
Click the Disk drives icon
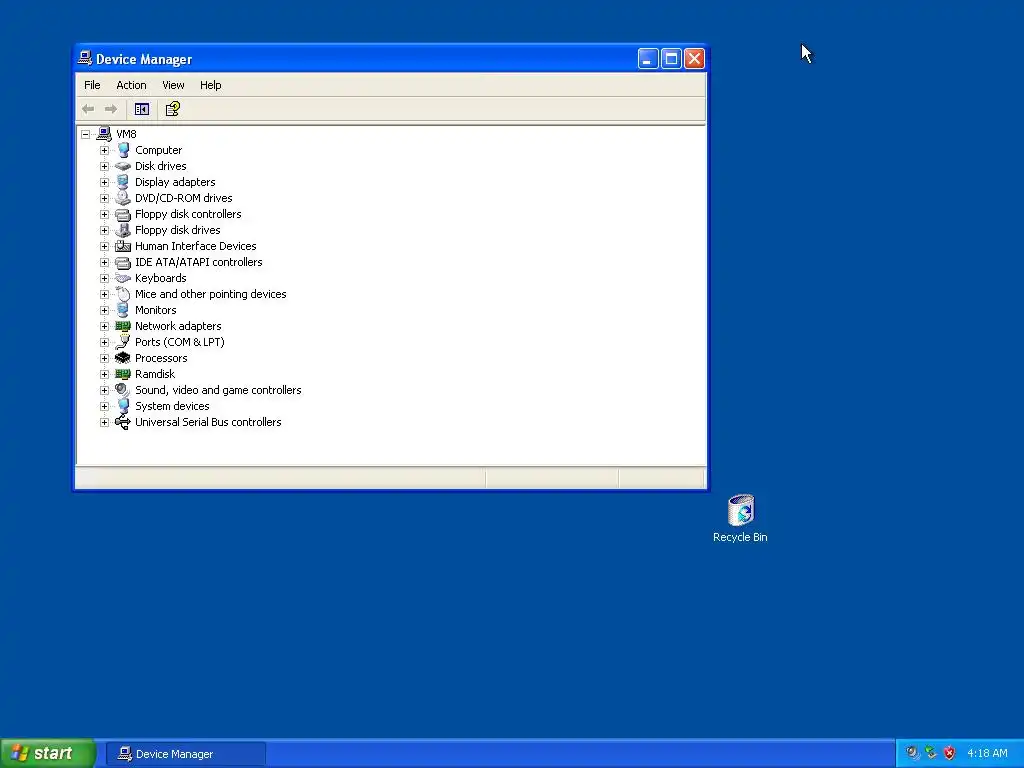pyautogui.click(x=123, y=166)
